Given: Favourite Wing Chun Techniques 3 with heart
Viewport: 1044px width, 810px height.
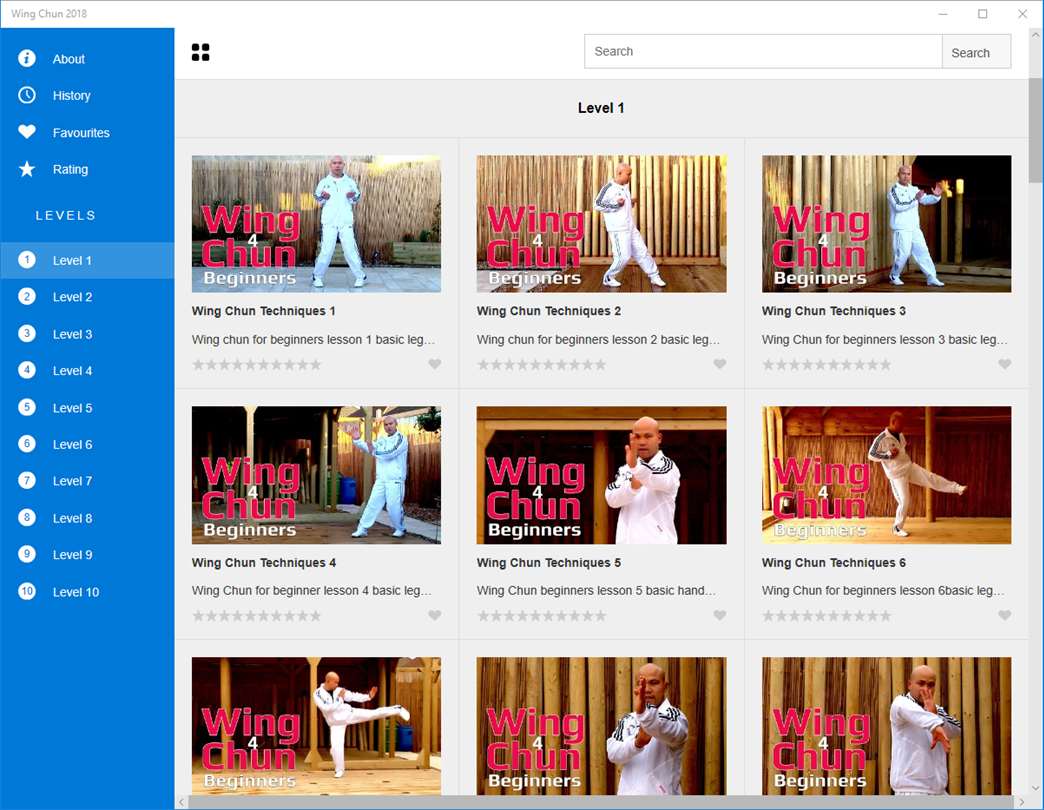Looking at the screenshot, I should 1005,364.
